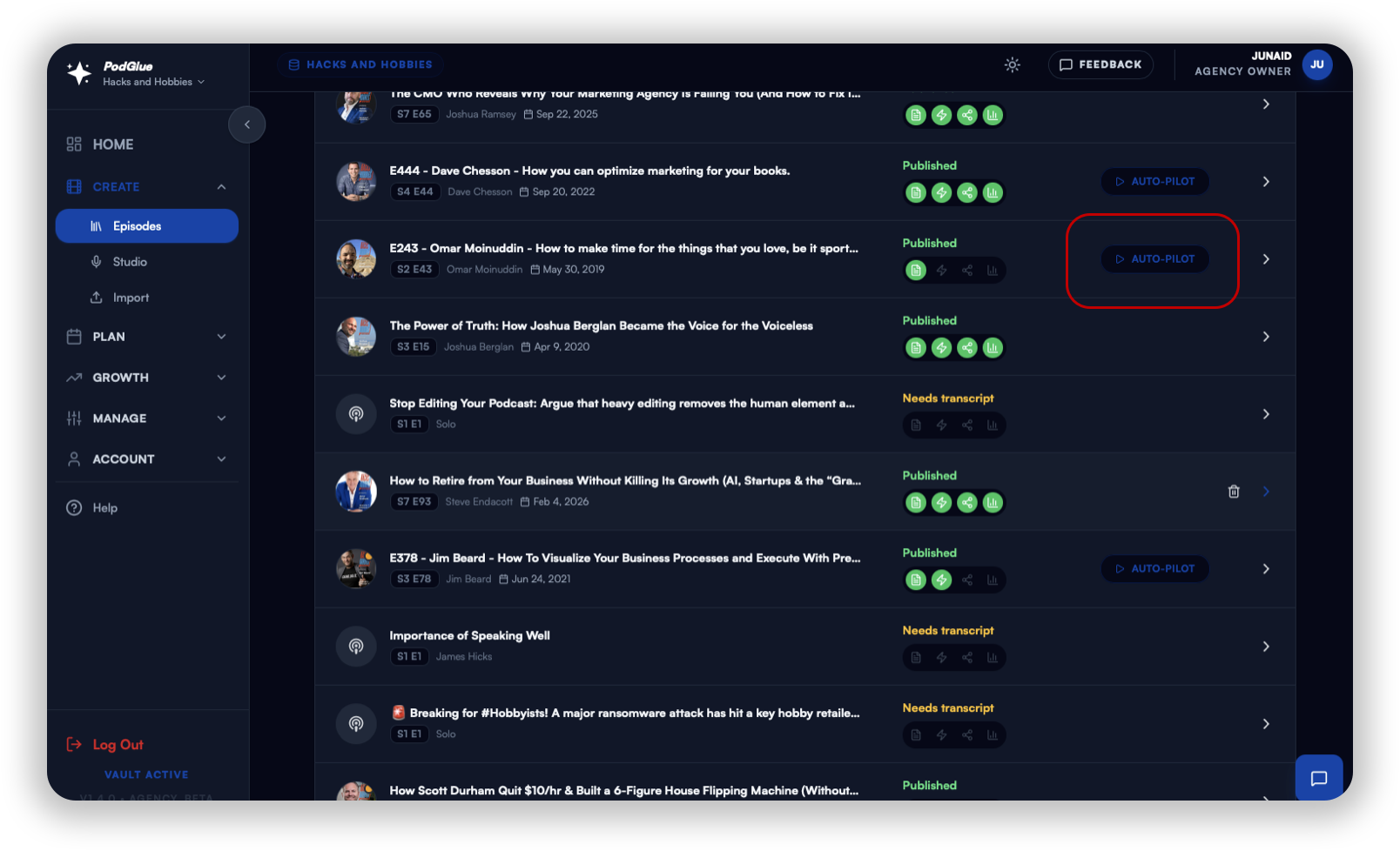
Task: Go to Import in the sidebar
Action: tap(131, 298)
